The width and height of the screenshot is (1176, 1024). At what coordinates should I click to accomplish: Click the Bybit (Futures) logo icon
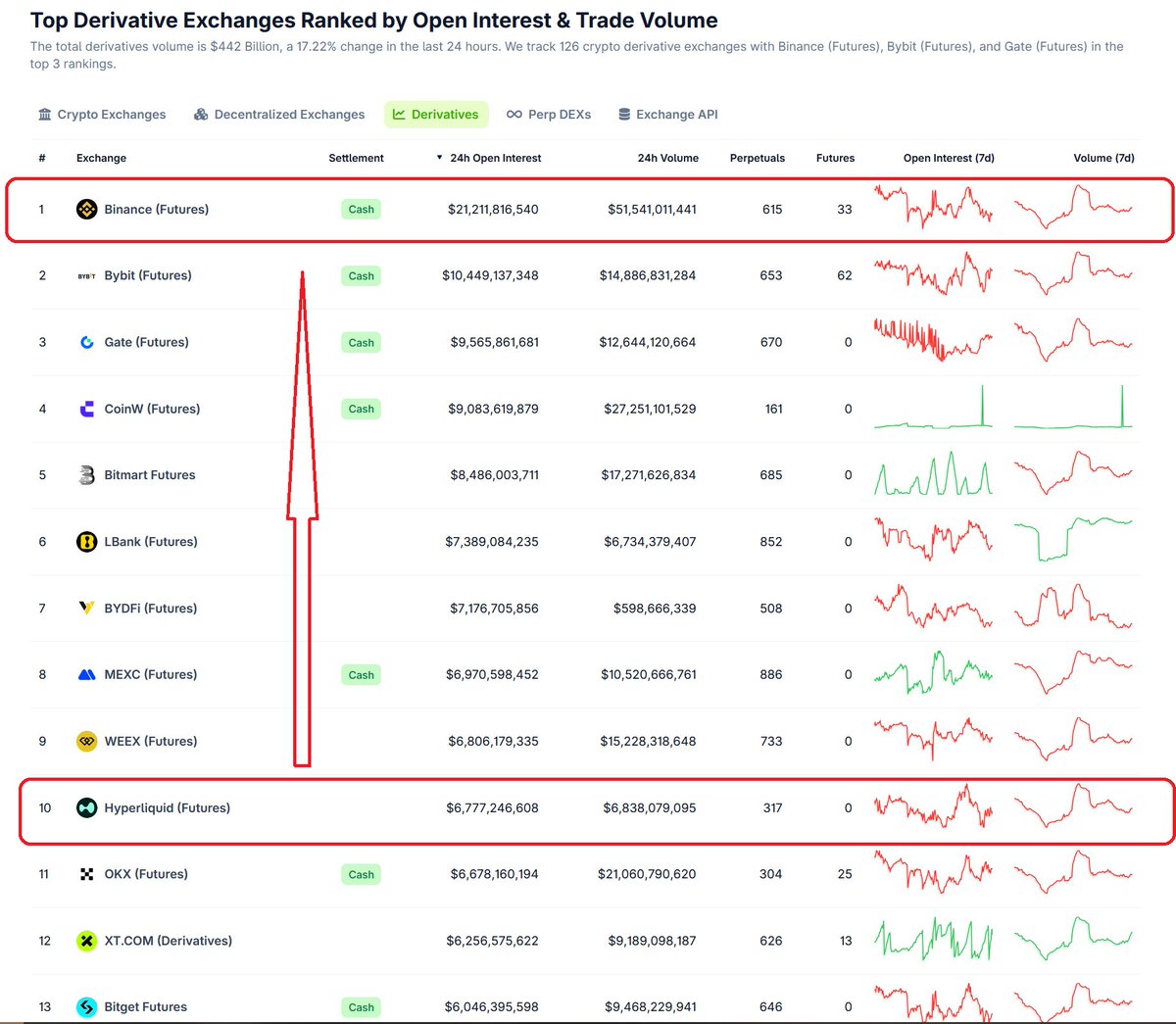86,275
